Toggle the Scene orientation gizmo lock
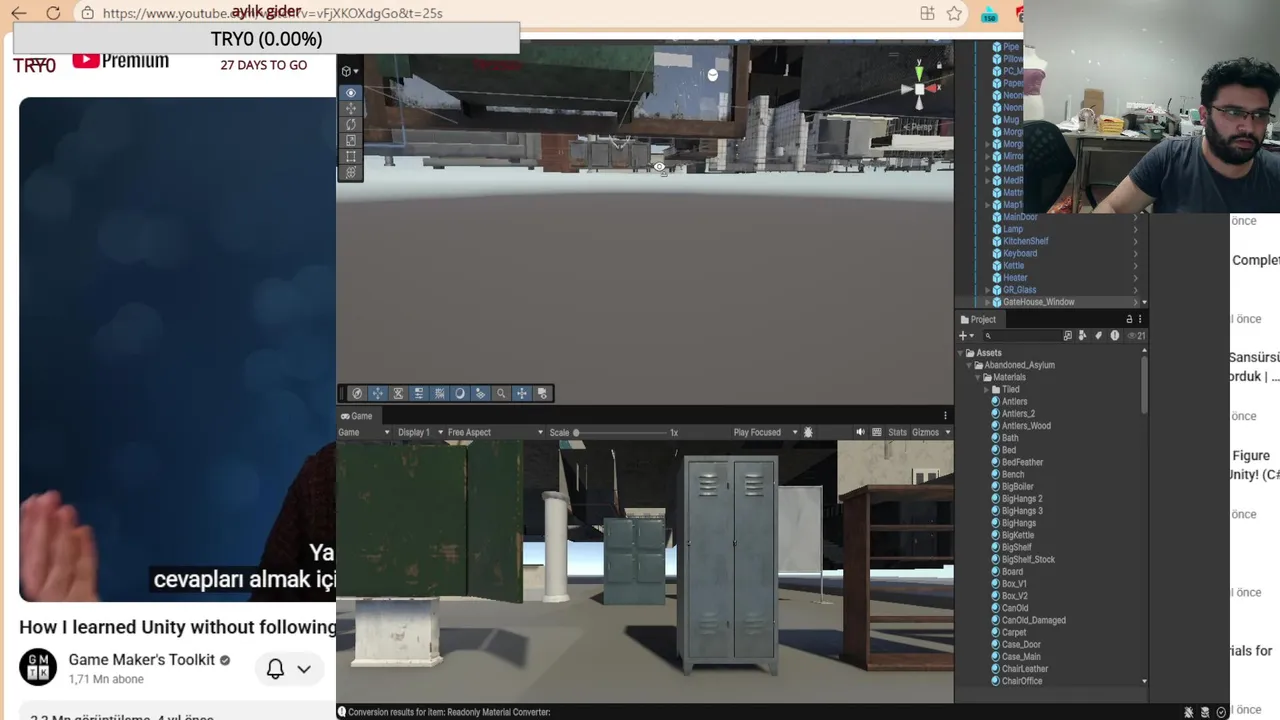Viewport: 1280px width, 720px height. point(938,65)
